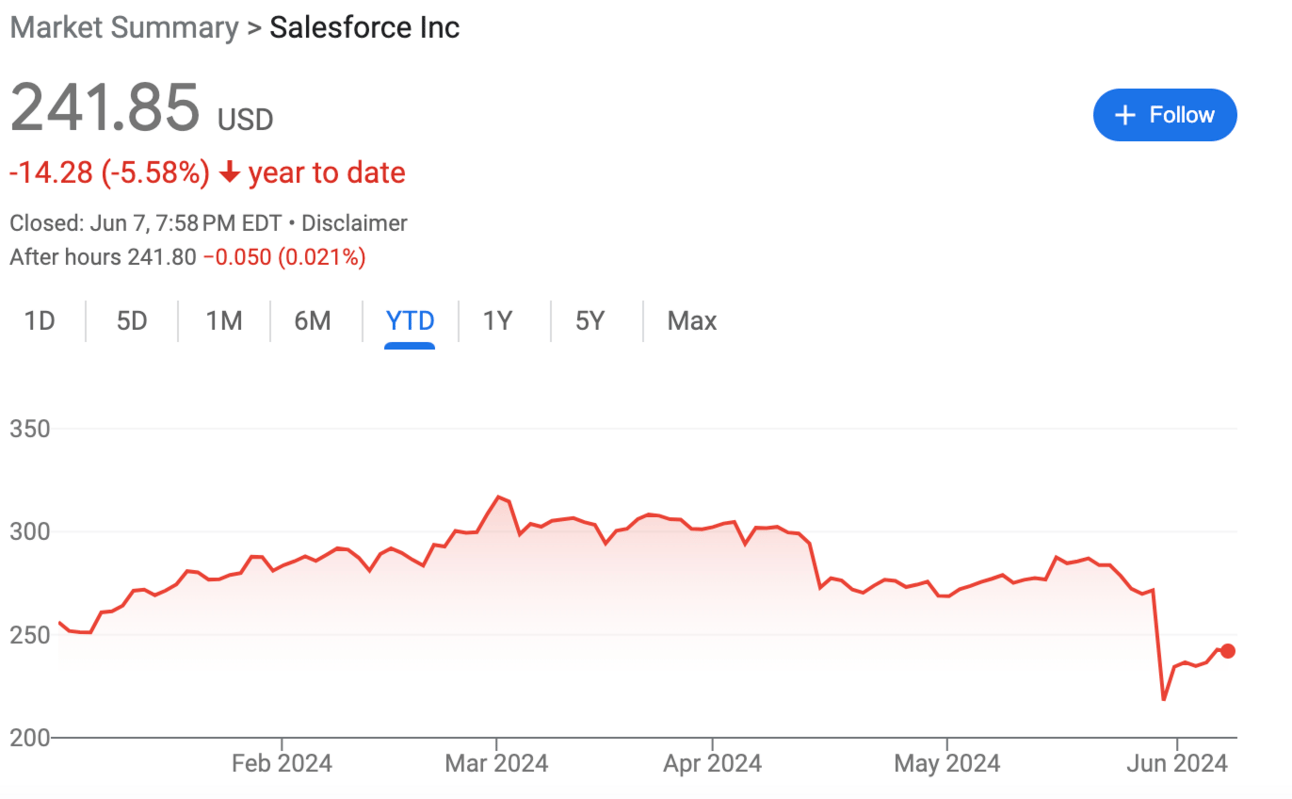Click the red endpoint dot on chart
Image resolution: width=1292 pixels, height=799 pixels.
click(x=1228, y=651)
